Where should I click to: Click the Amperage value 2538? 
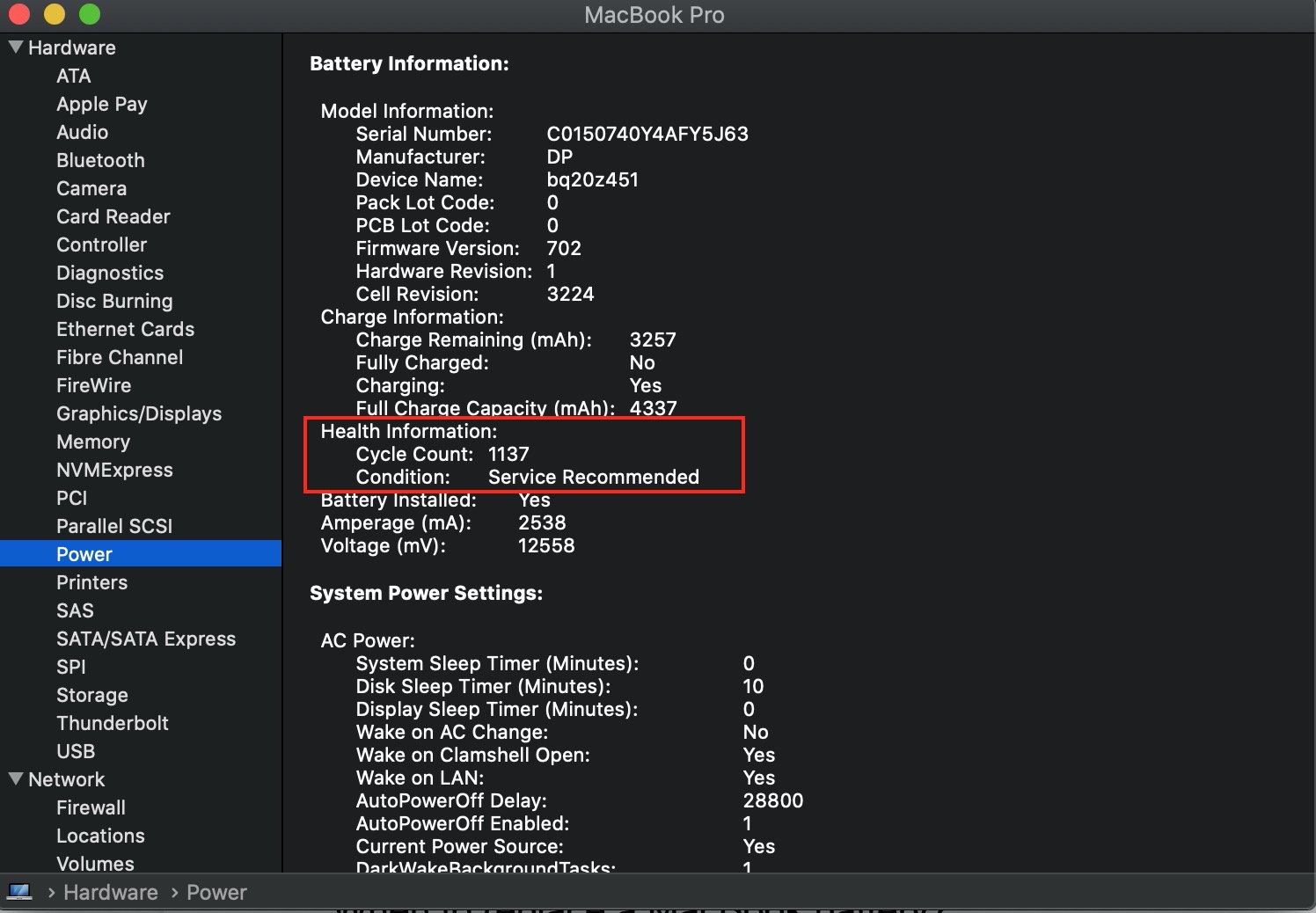[x=542, y=522]
